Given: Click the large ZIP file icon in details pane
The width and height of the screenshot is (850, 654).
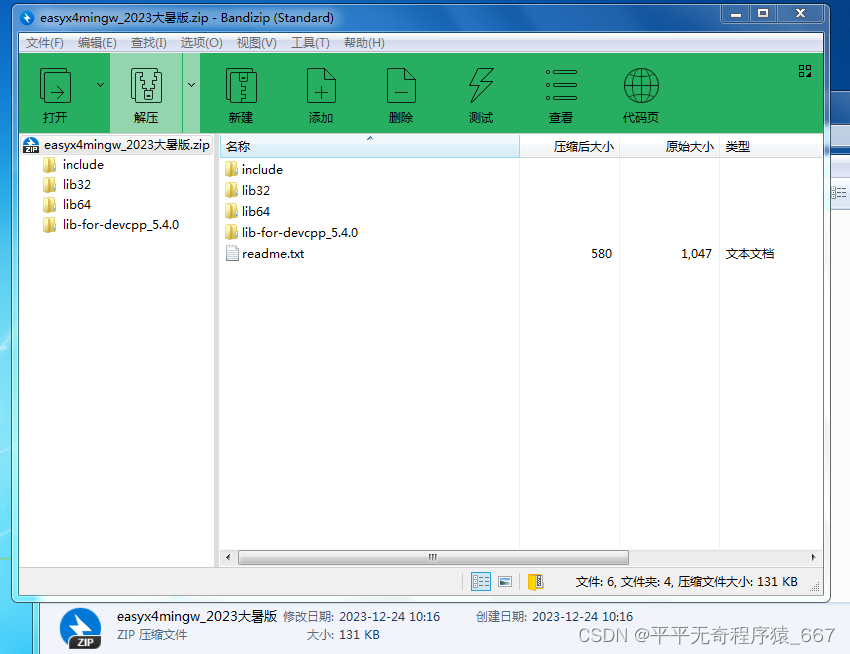Looking at the screenshot, I should click(x=81, y=628).
